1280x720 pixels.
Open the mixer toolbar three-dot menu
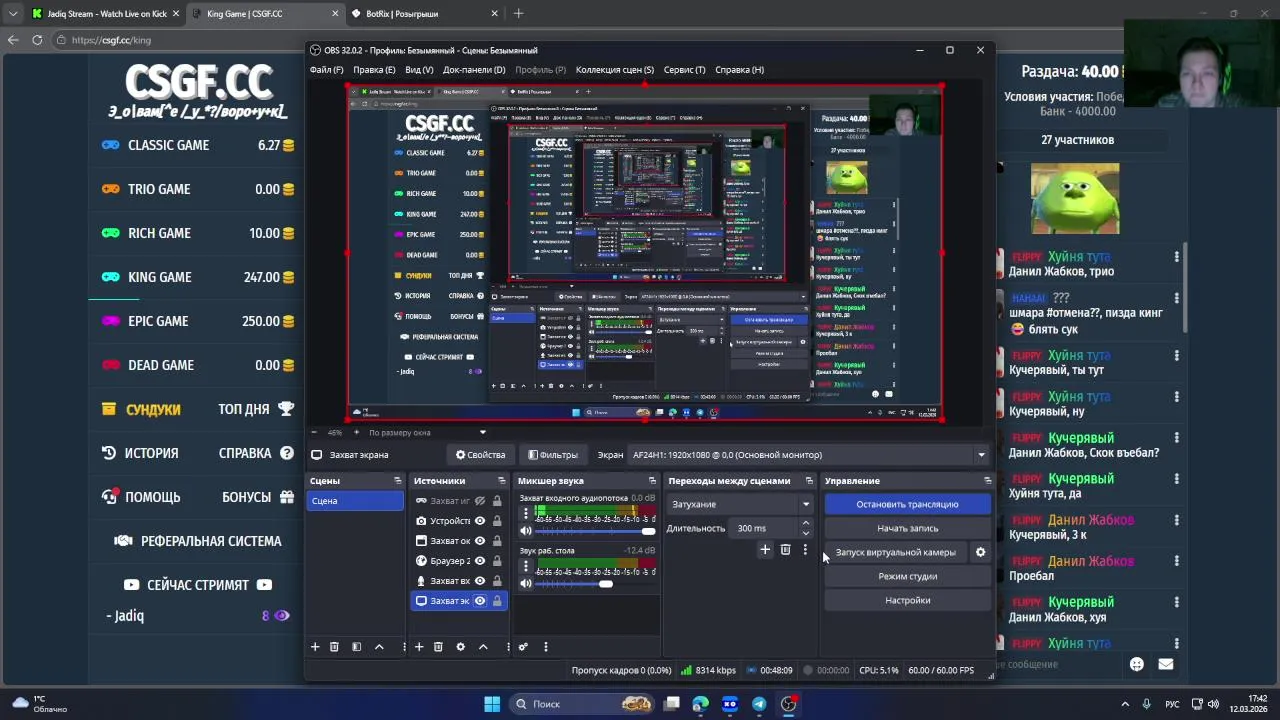point(545,647)
